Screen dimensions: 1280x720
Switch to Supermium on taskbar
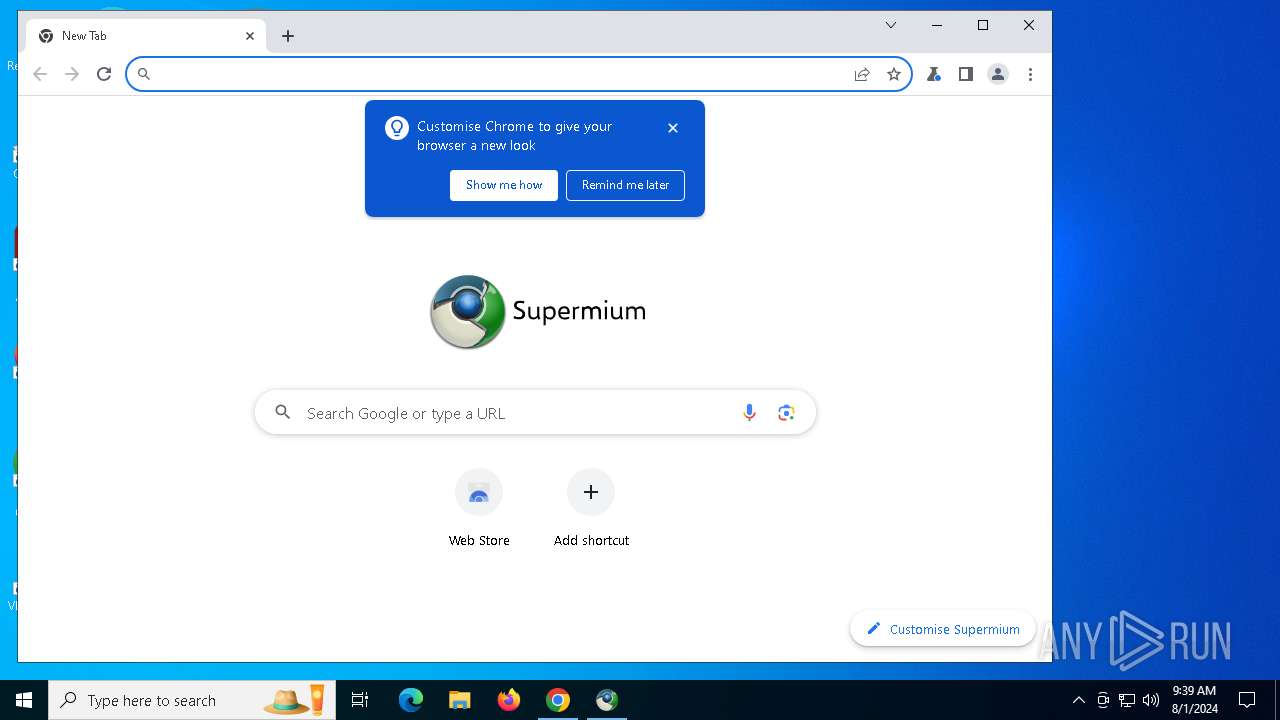point(607,700)
